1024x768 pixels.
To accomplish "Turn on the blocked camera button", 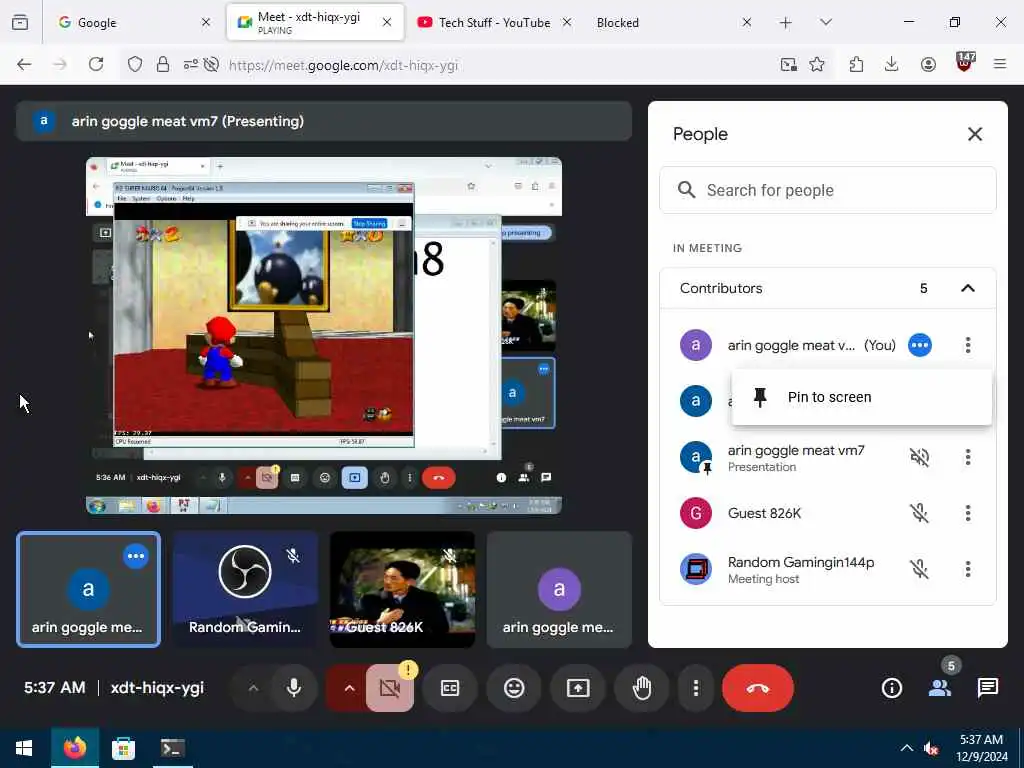I will click(x=390, y=688).
